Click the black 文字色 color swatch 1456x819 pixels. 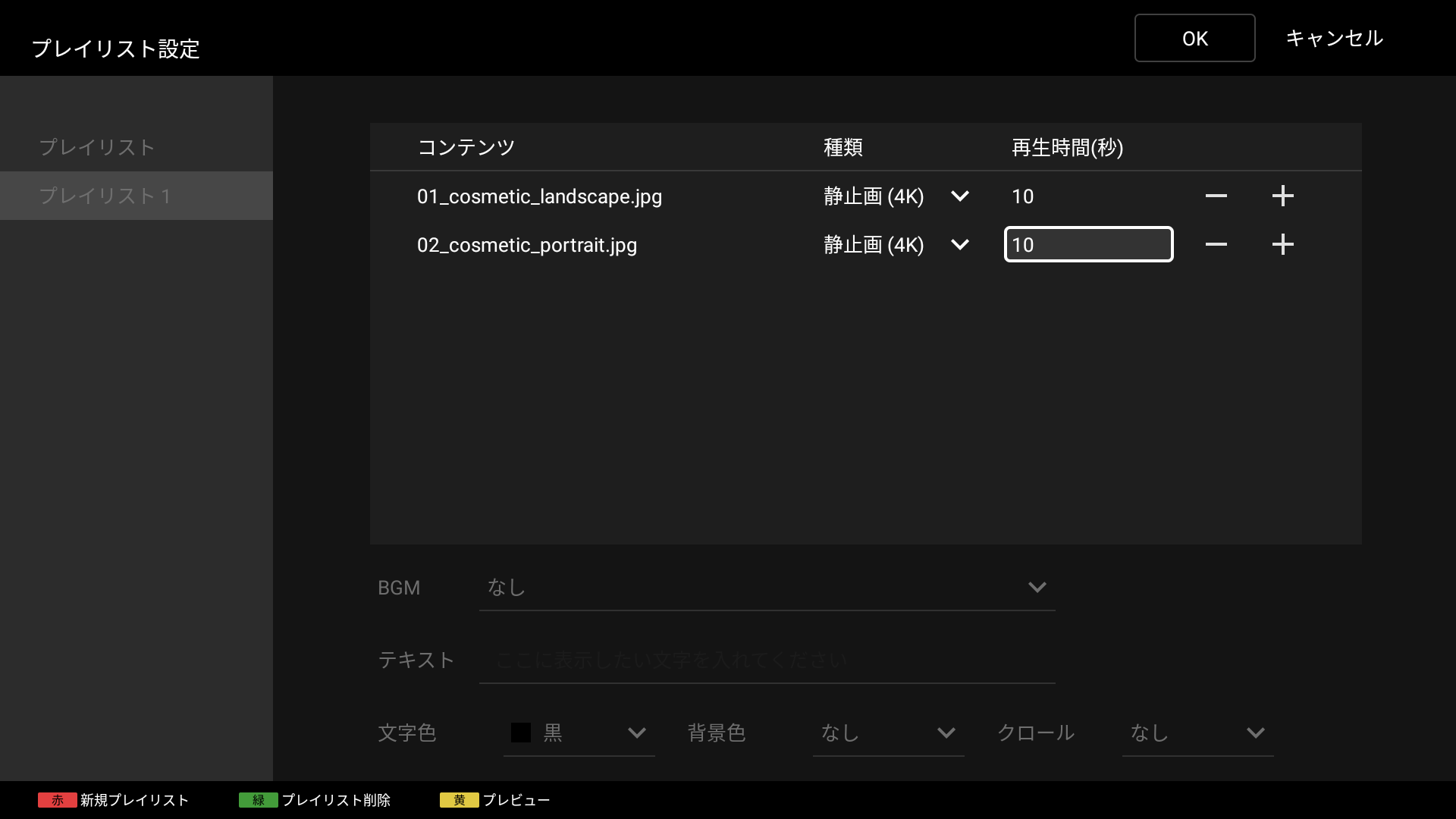pyautogui.click(x=521, y=733)
